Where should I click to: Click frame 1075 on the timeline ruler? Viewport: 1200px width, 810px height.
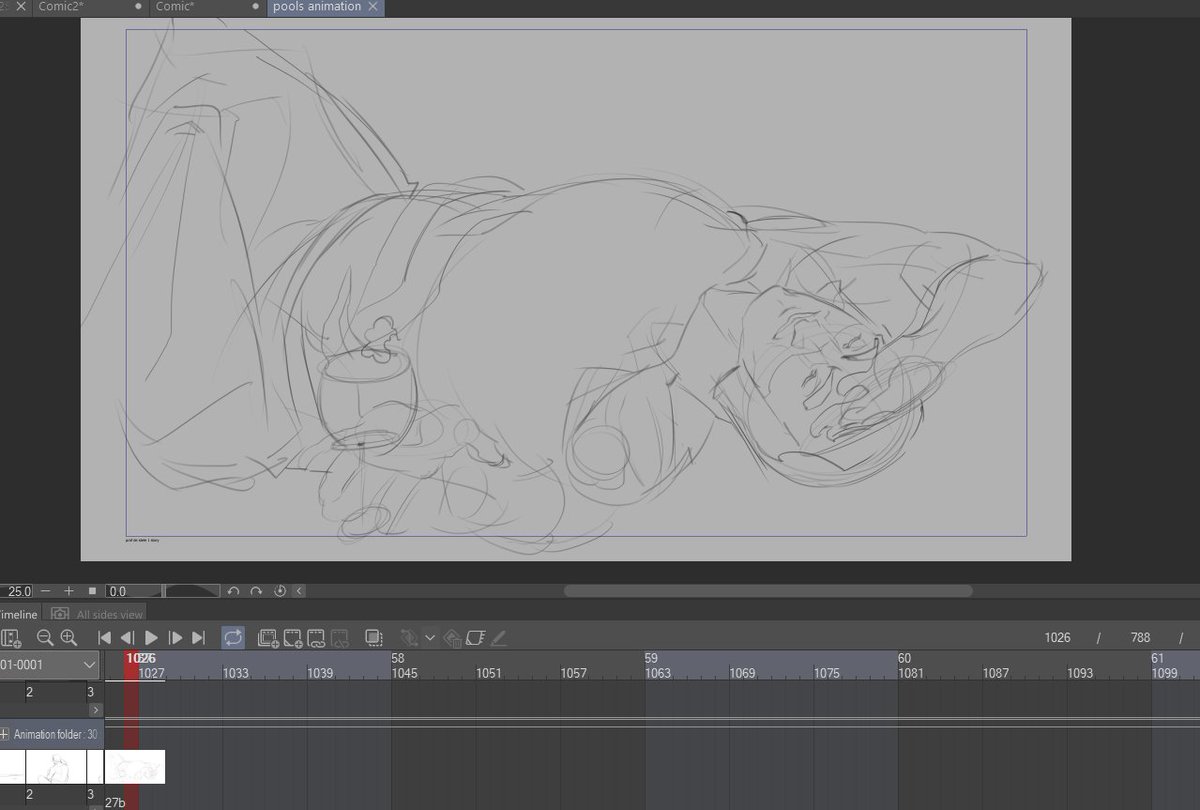coord(827,673)
